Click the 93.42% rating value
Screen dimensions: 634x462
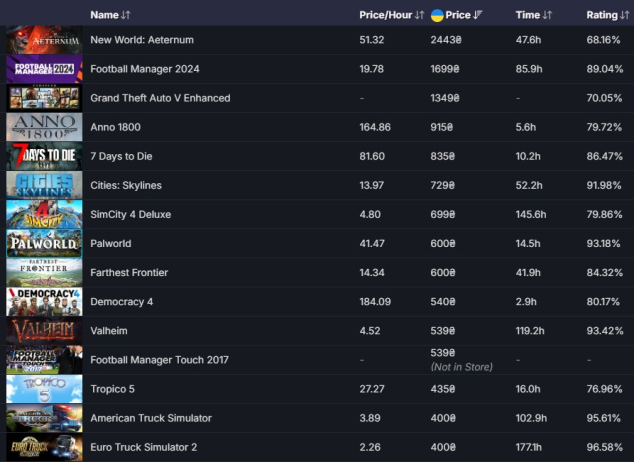604,331
